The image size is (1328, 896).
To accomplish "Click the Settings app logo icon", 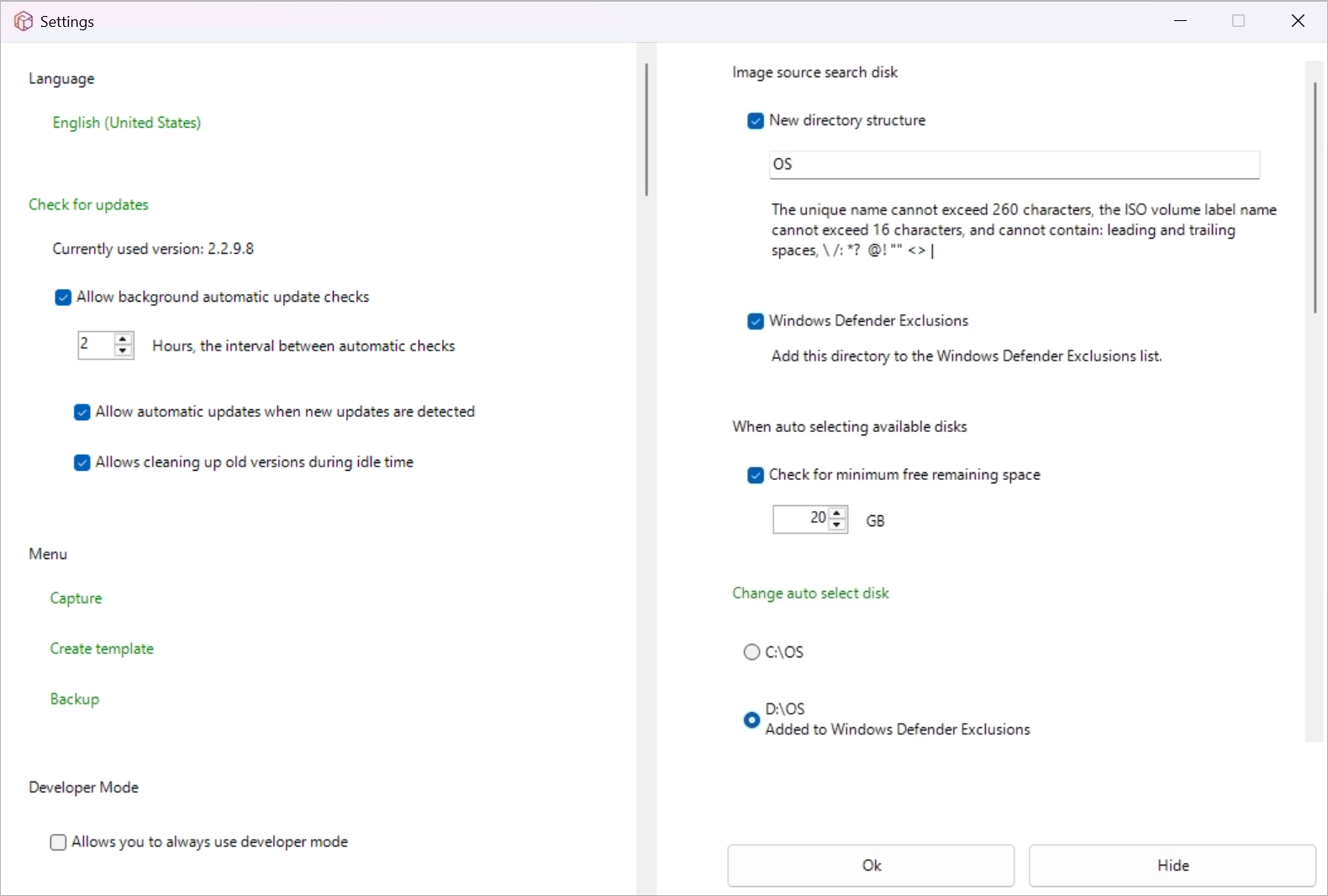I will (x=24, y=22).
